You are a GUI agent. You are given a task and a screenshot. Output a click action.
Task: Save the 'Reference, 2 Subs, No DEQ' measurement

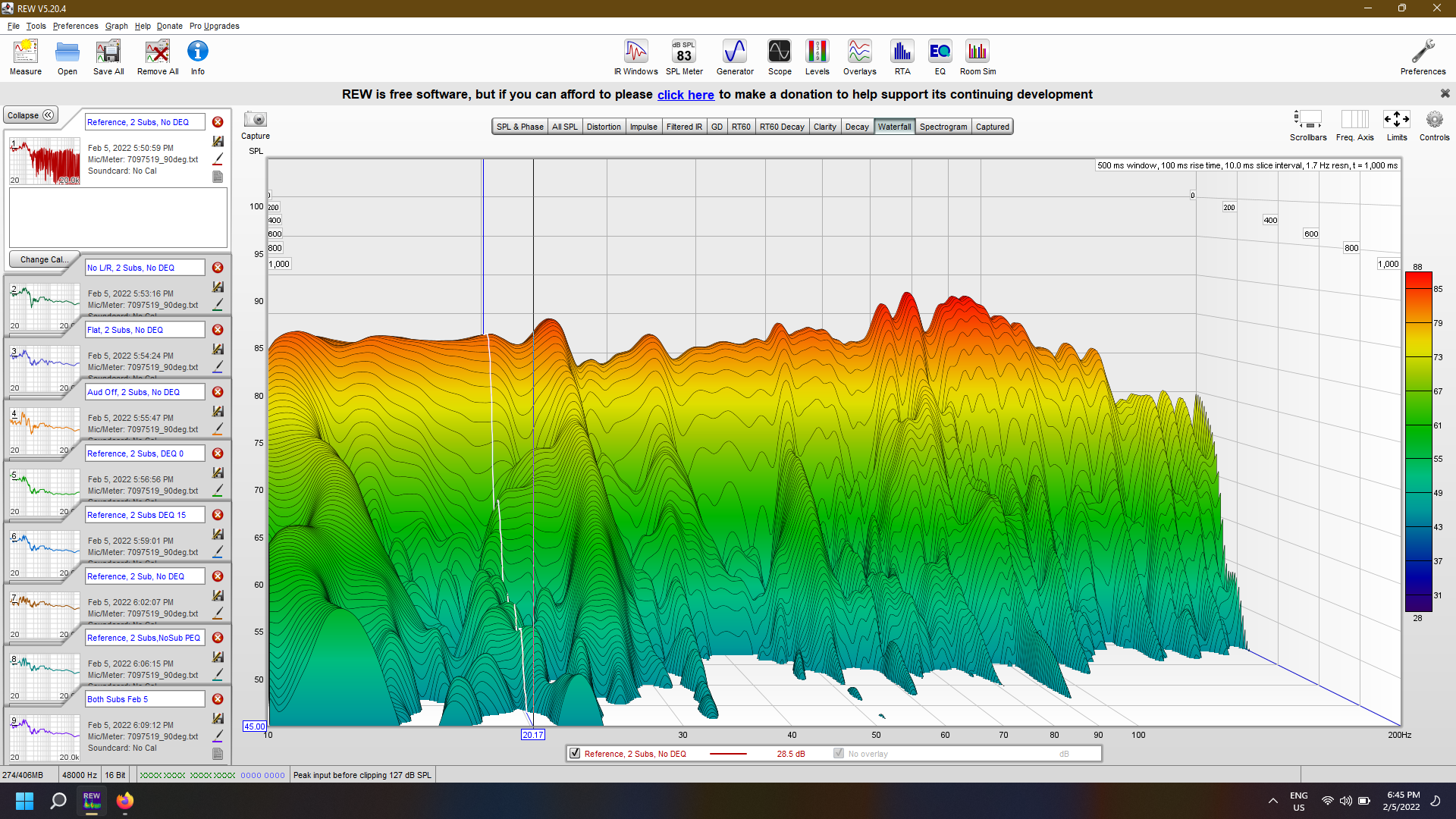[218, 142]
